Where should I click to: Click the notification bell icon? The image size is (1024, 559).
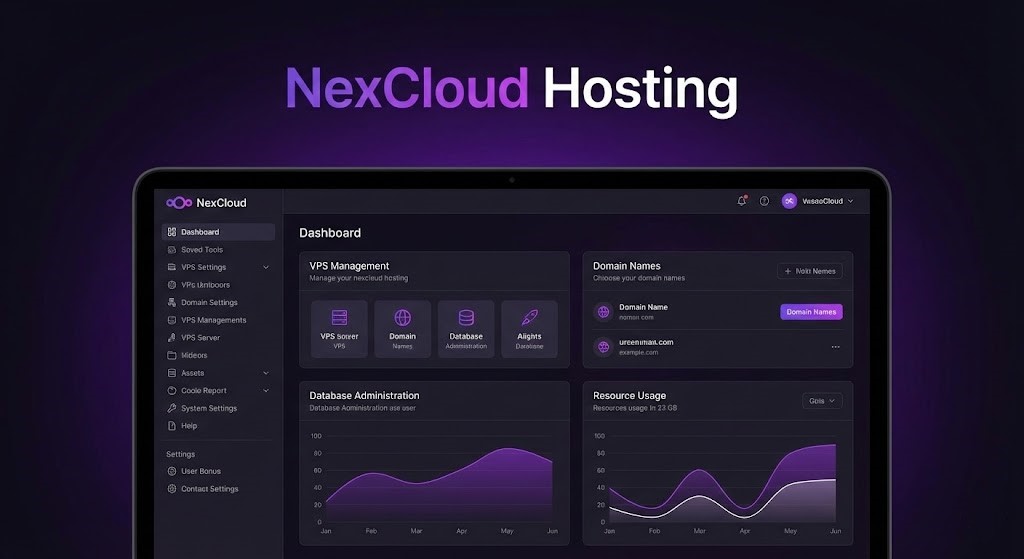[741, 201]
